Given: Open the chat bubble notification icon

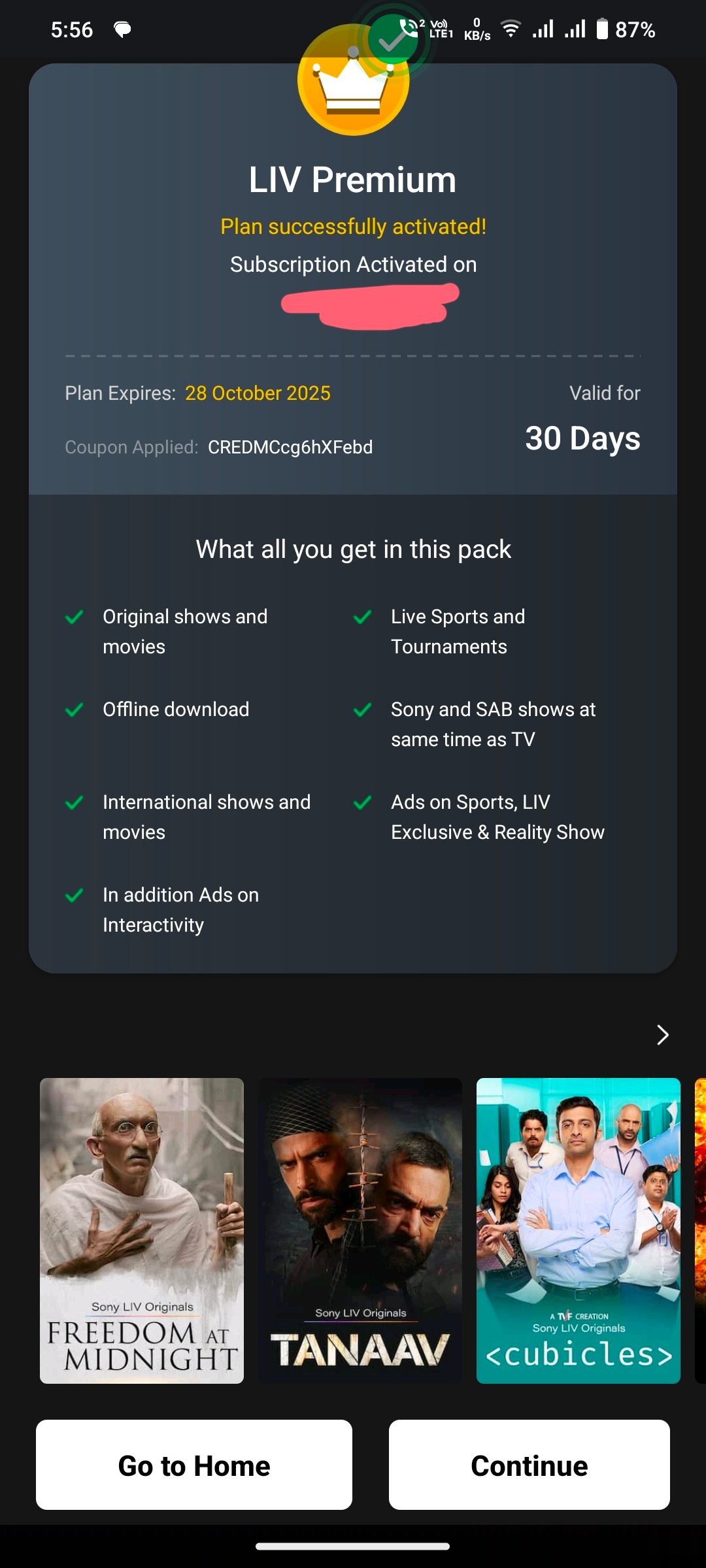Looking at the screenshot, I should [122, 29].
